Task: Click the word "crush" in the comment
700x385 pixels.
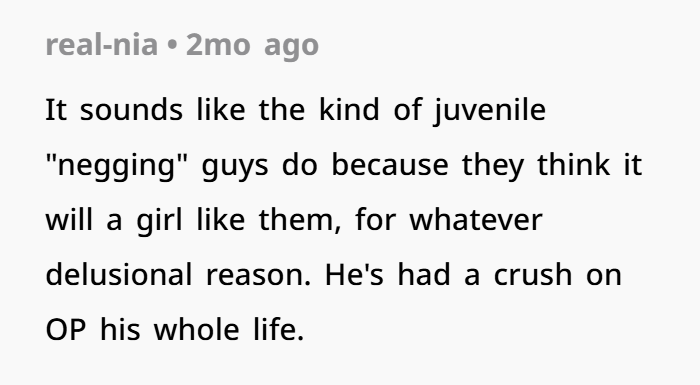Action: [533, 275]
